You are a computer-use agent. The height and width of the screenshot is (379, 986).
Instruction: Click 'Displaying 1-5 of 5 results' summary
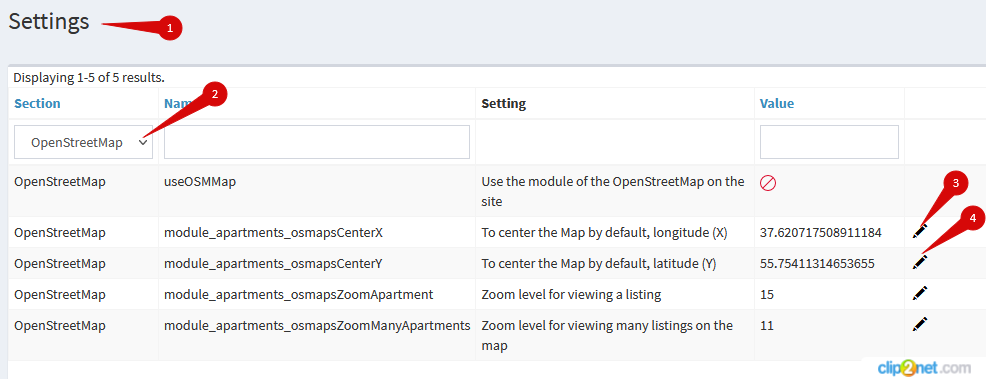89,78
